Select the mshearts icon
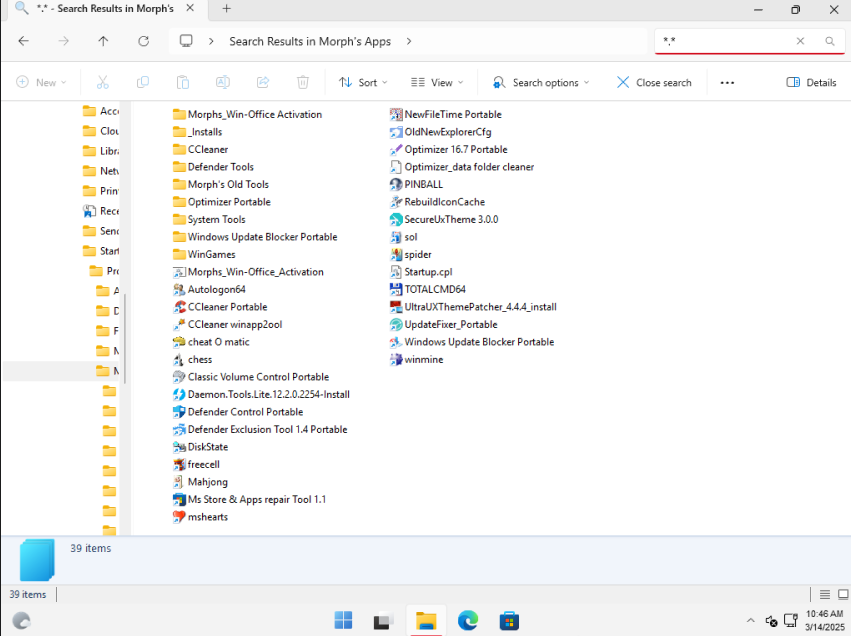851x636 pixels. tap(179, 517)
